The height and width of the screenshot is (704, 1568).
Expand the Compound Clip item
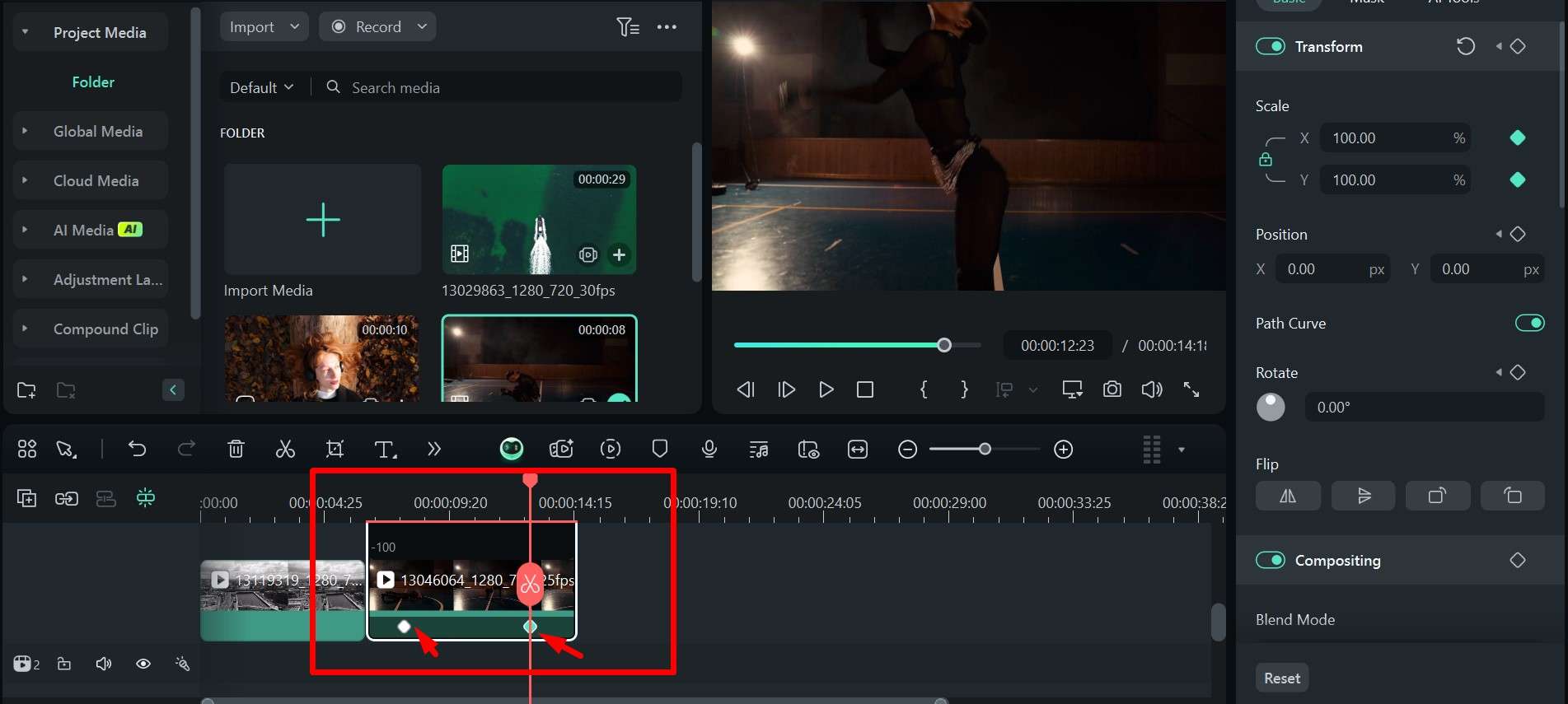25,329
